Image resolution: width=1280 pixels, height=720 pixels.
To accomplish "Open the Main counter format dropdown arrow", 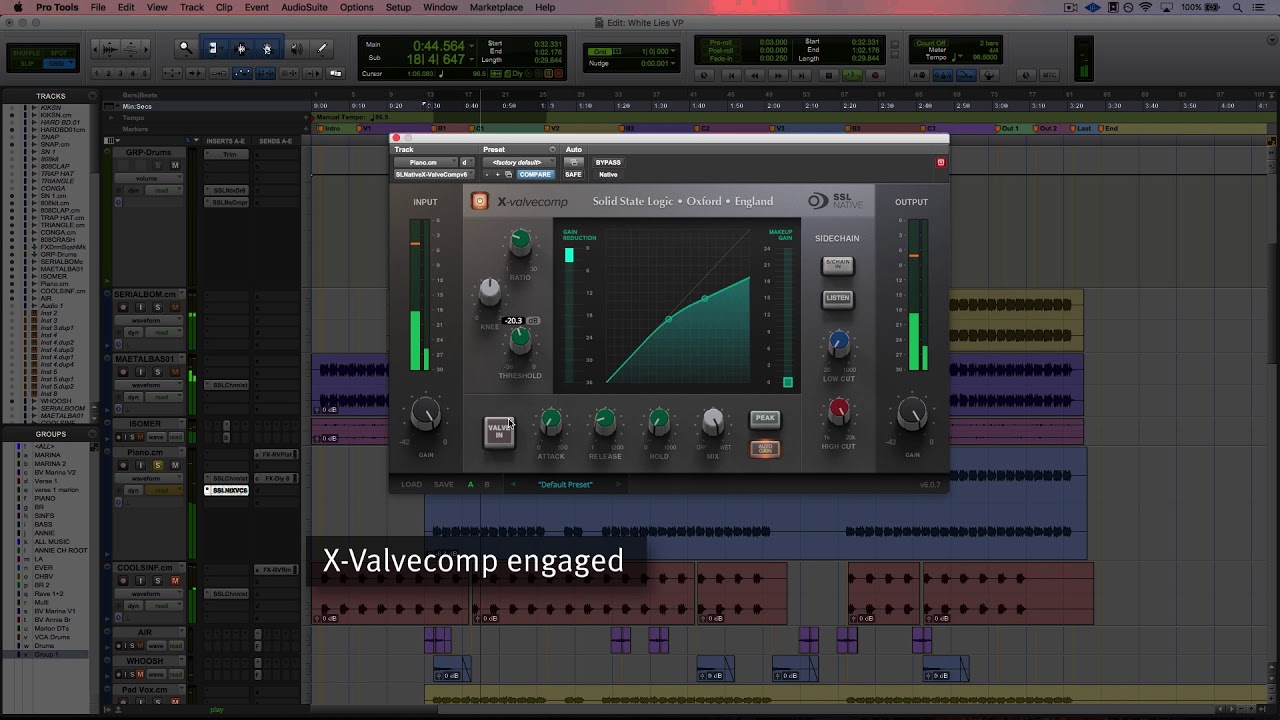I will (x=474, y=46).
